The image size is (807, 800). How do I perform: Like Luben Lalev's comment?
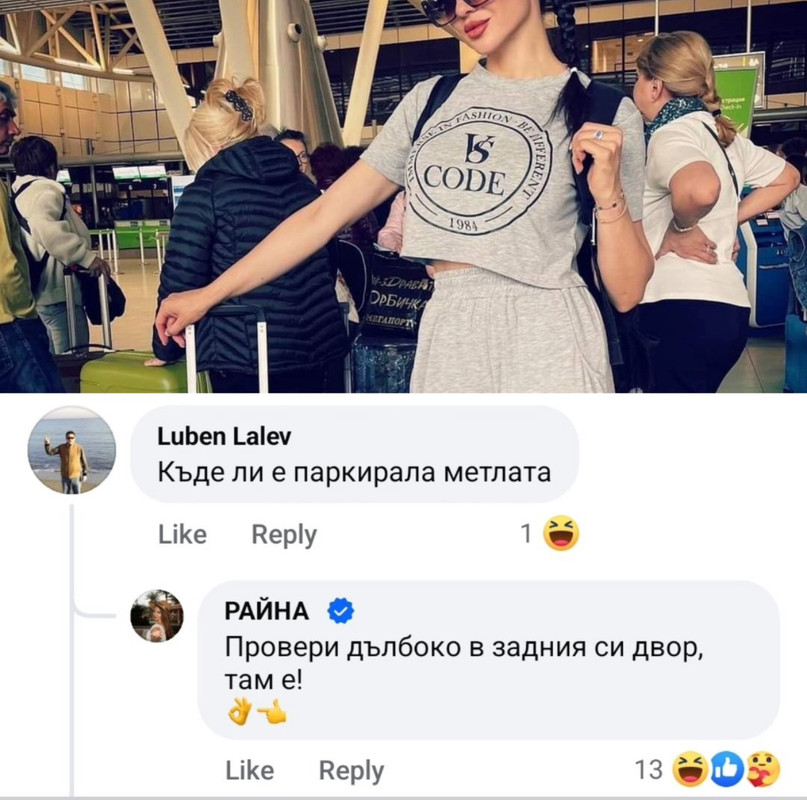click(182, 534)
